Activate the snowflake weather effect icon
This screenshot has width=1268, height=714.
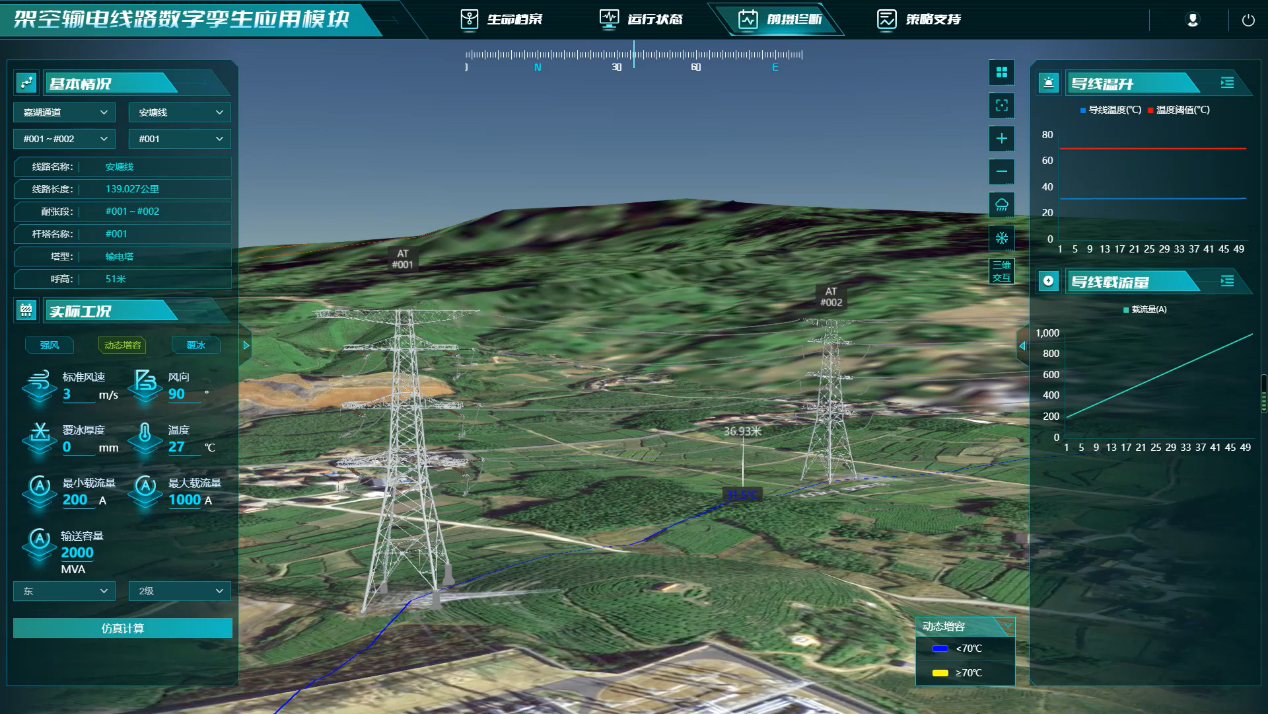(x=1001, y=238)
